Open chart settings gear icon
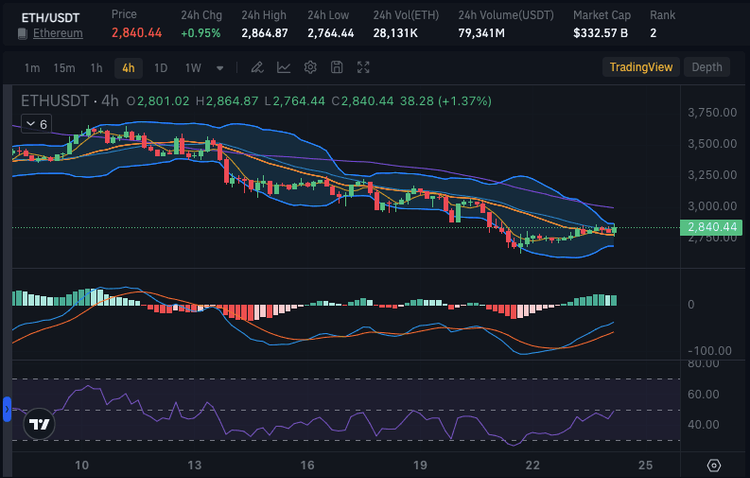Image resolution: width=750 pixels, height=478 pixels. pyautogui.click(x=310, y=68)
